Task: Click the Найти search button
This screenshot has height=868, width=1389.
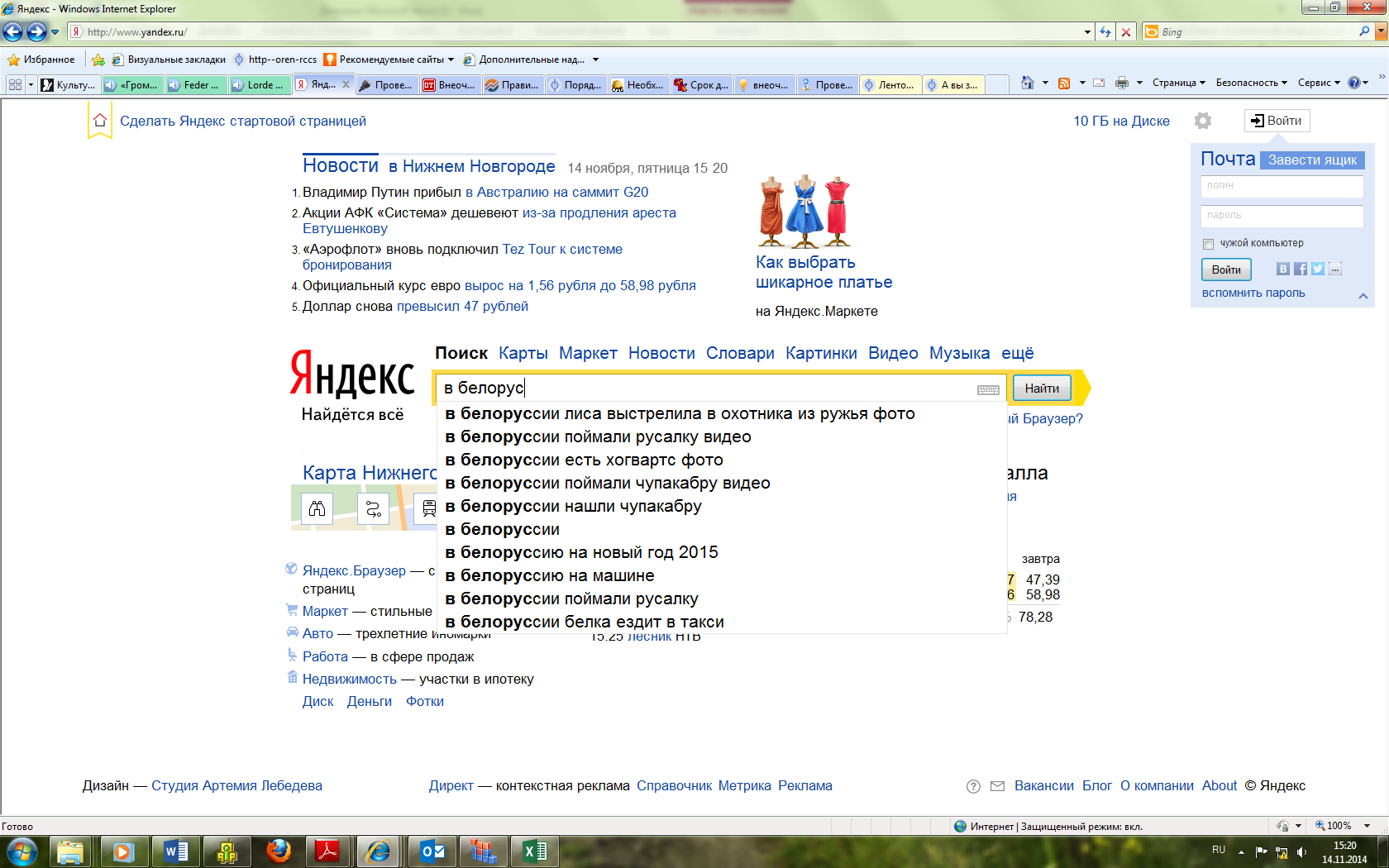Action: click(x=1042, y=389)
